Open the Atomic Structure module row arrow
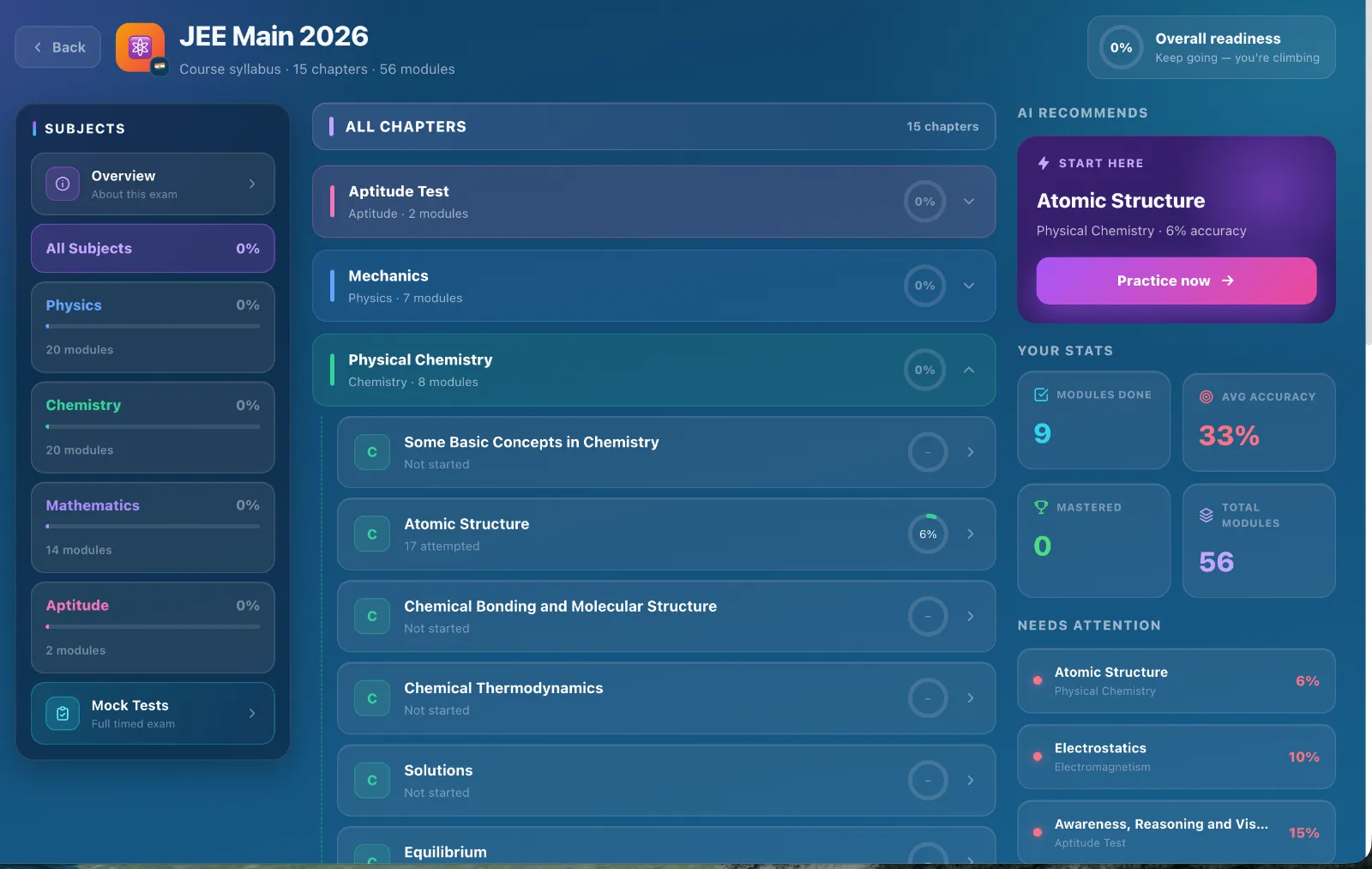The height and width of the screenshot is (869, 1372). tap(971, 534)
